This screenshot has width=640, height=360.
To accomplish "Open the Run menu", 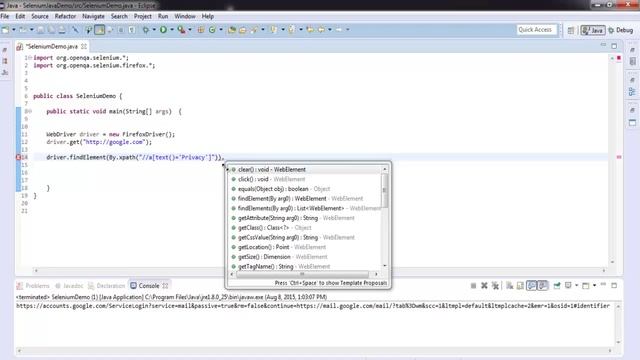I will [163, 16].
